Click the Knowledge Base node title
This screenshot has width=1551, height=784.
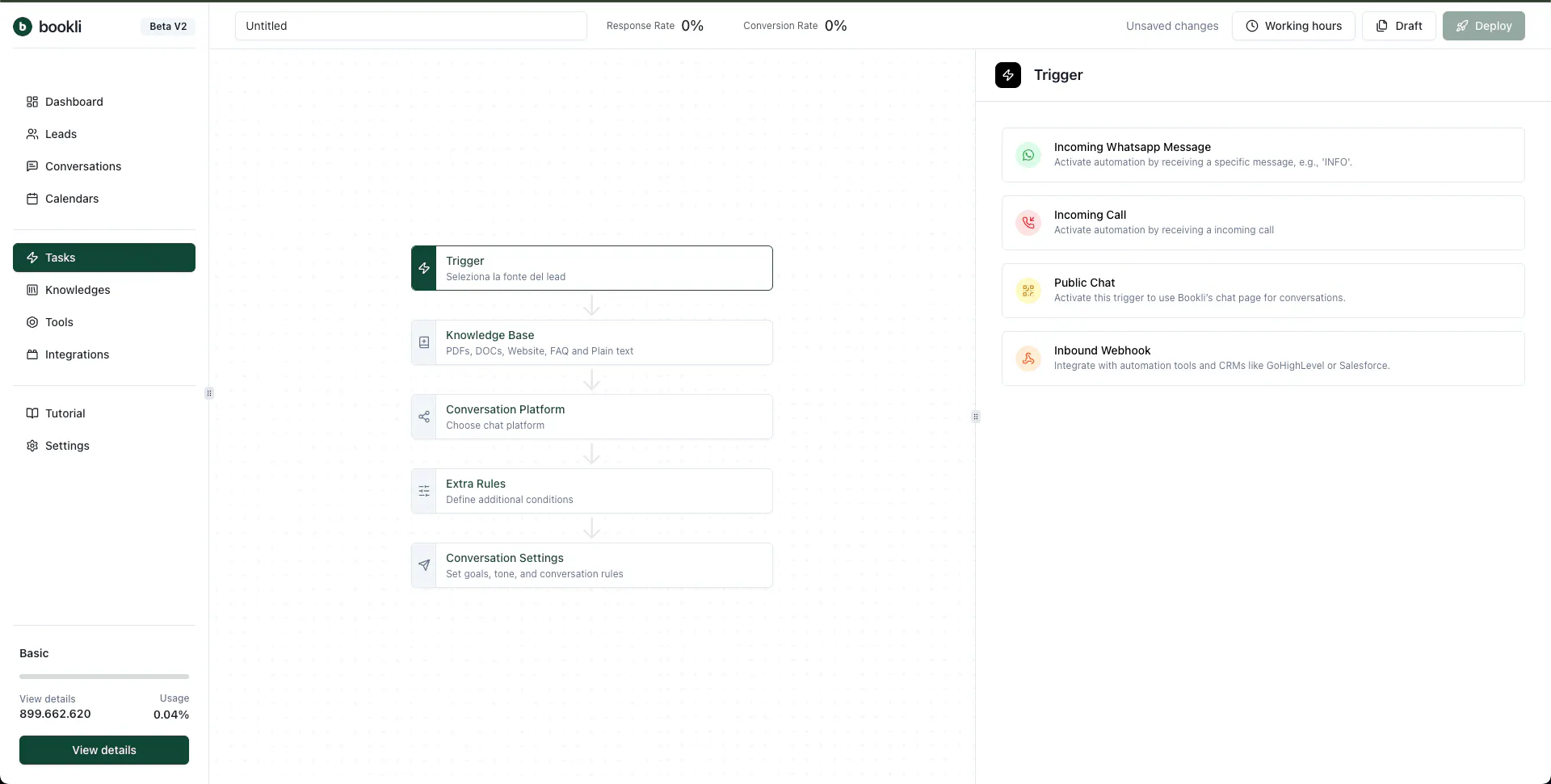click(x=490, y=335)
